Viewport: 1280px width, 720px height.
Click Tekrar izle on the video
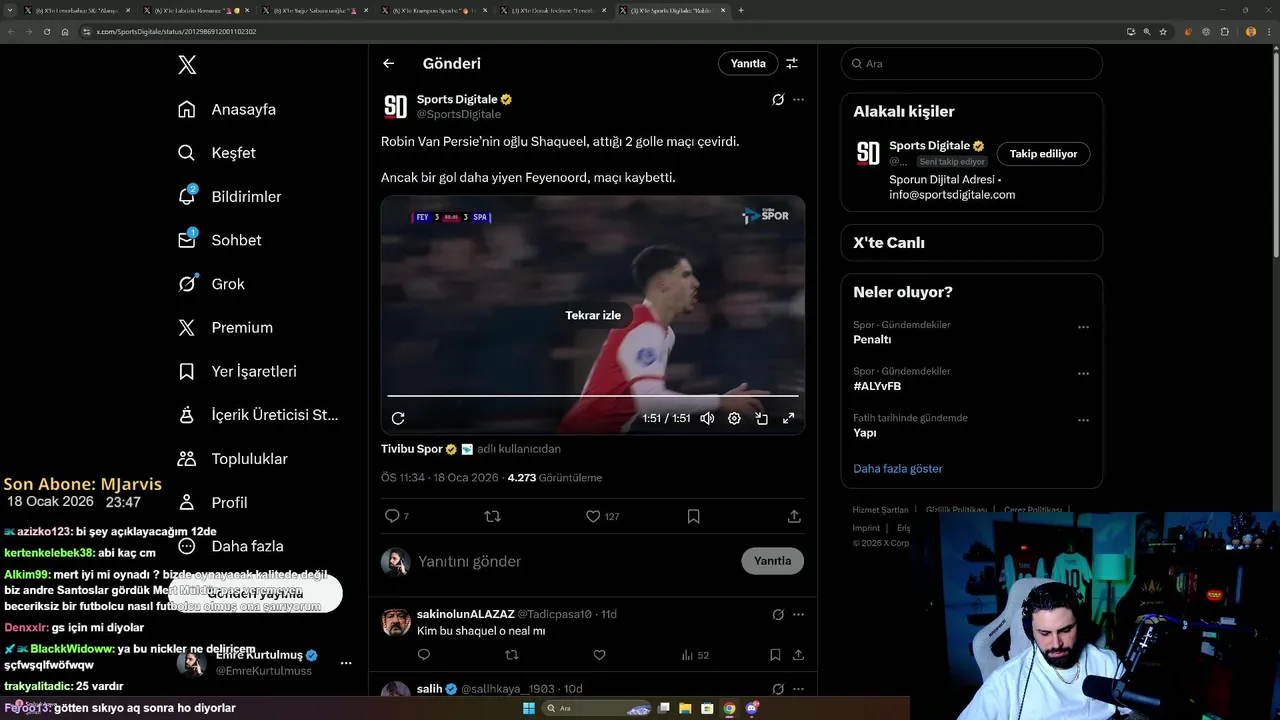593,315
